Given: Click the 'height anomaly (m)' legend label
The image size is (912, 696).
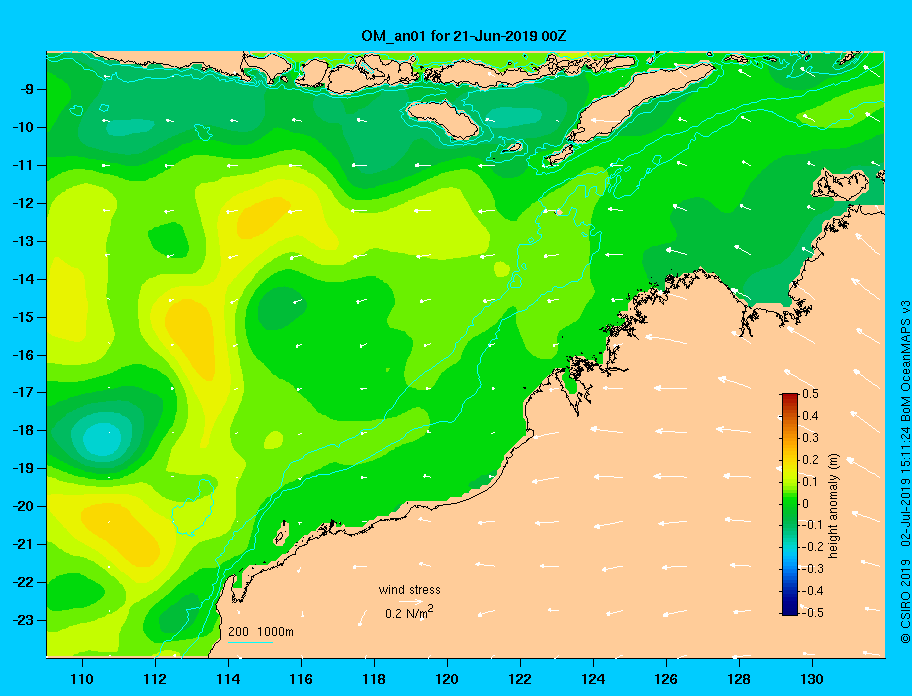Looking at the screenshot, I should [x=833, y=506].
